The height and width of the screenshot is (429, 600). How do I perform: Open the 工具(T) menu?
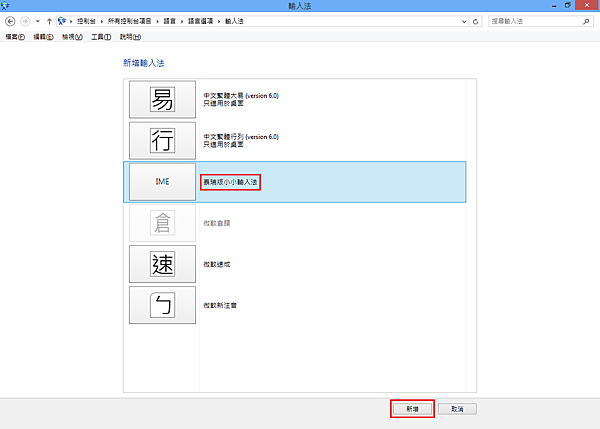coord(101,37)
